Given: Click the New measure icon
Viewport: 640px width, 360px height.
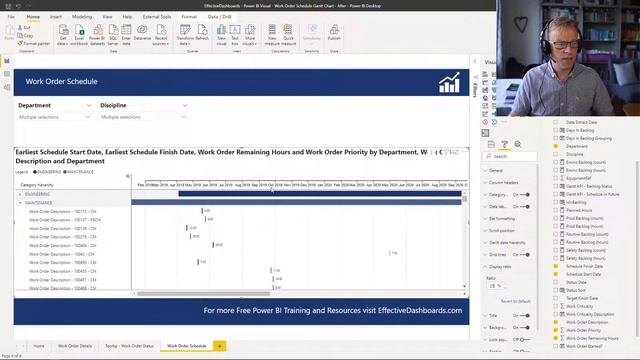Looking at the screenshot, I should (x=272, y=30).
